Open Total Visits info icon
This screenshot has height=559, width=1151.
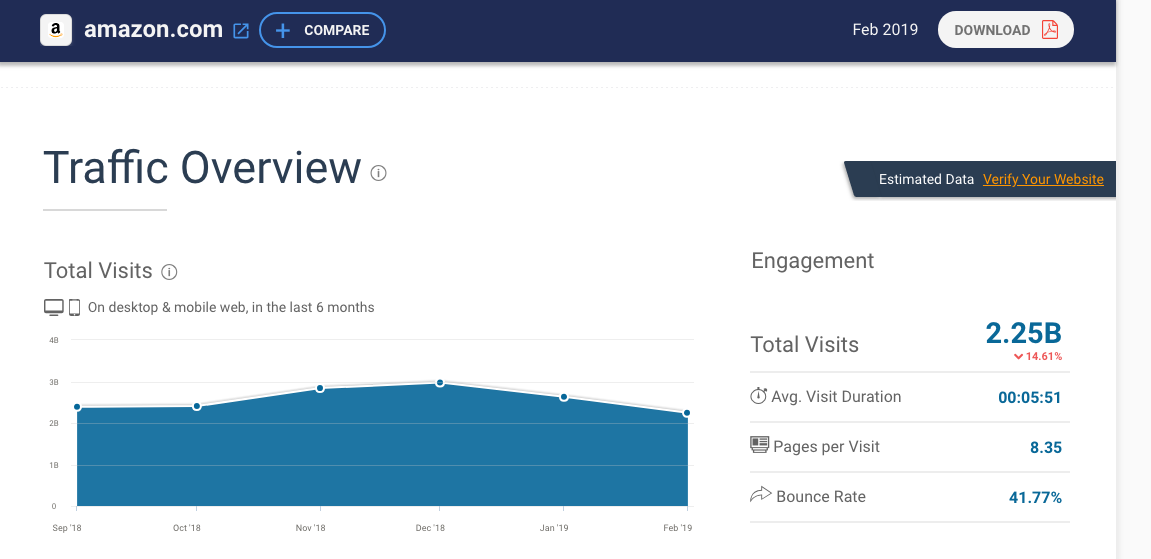click(169, 272)
